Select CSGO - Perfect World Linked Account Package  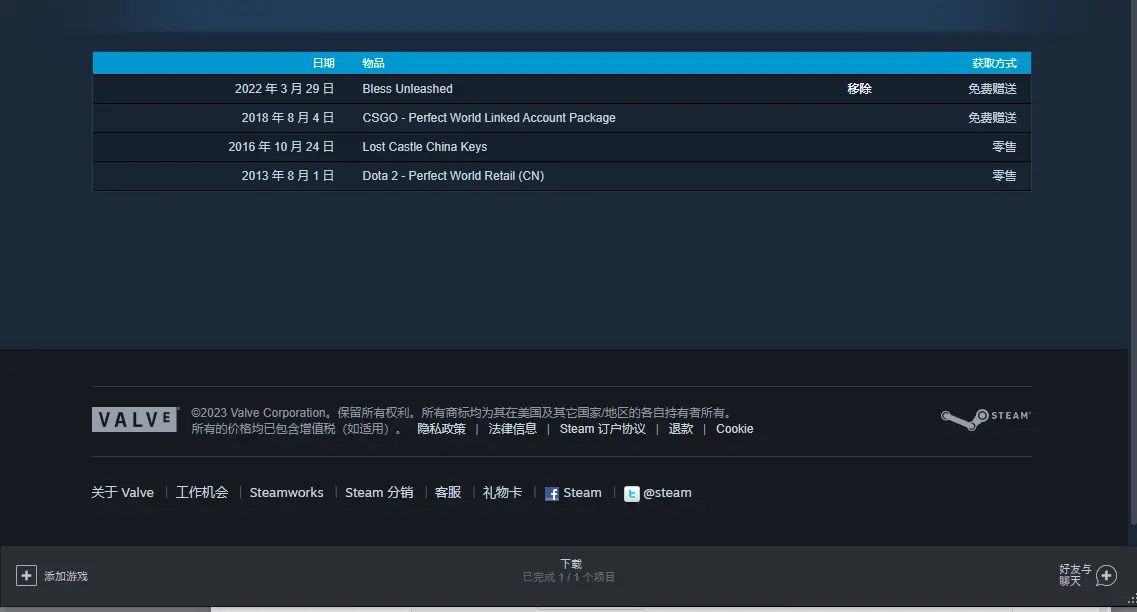click(x=489, y=117)
